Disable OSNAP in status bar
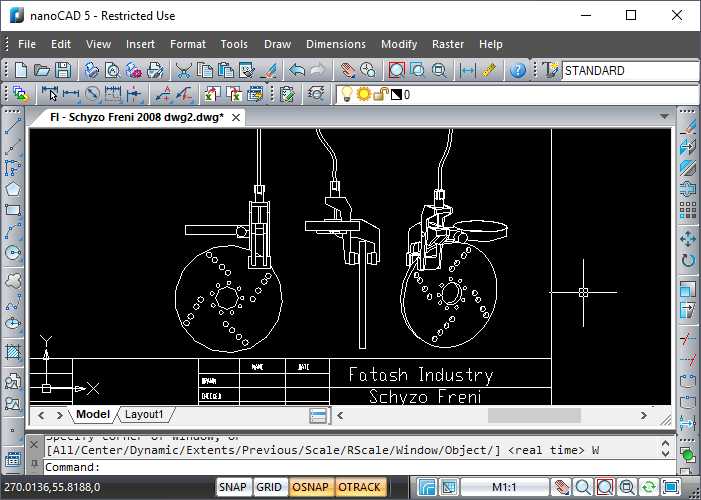Screen dimensions: 701x500 tap(310, 488)
